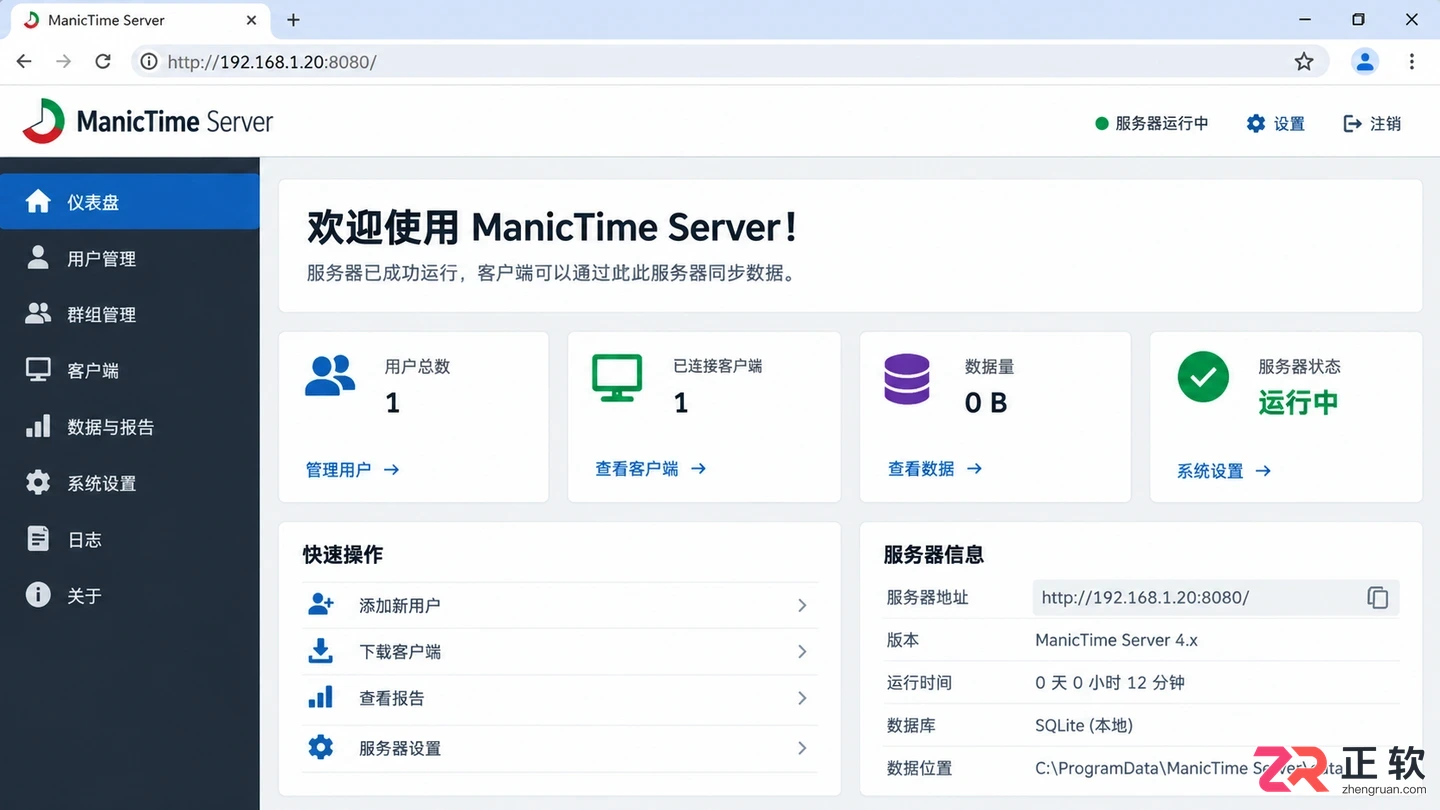
Task: Click the 服务器运行中 status text
Action: pos(1162,123)
